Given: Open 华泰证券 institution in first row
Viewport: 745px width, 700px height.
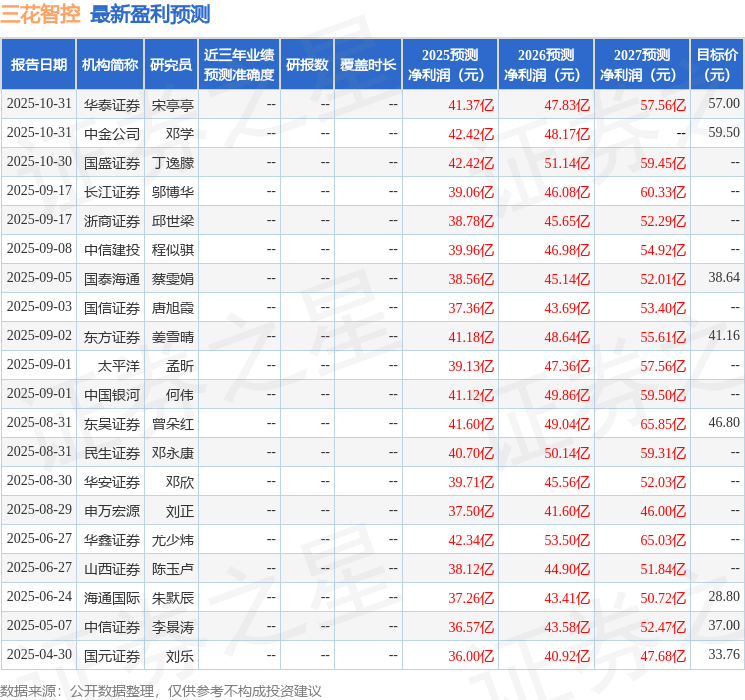Looking at the screenshot, I should click(111, 104).
